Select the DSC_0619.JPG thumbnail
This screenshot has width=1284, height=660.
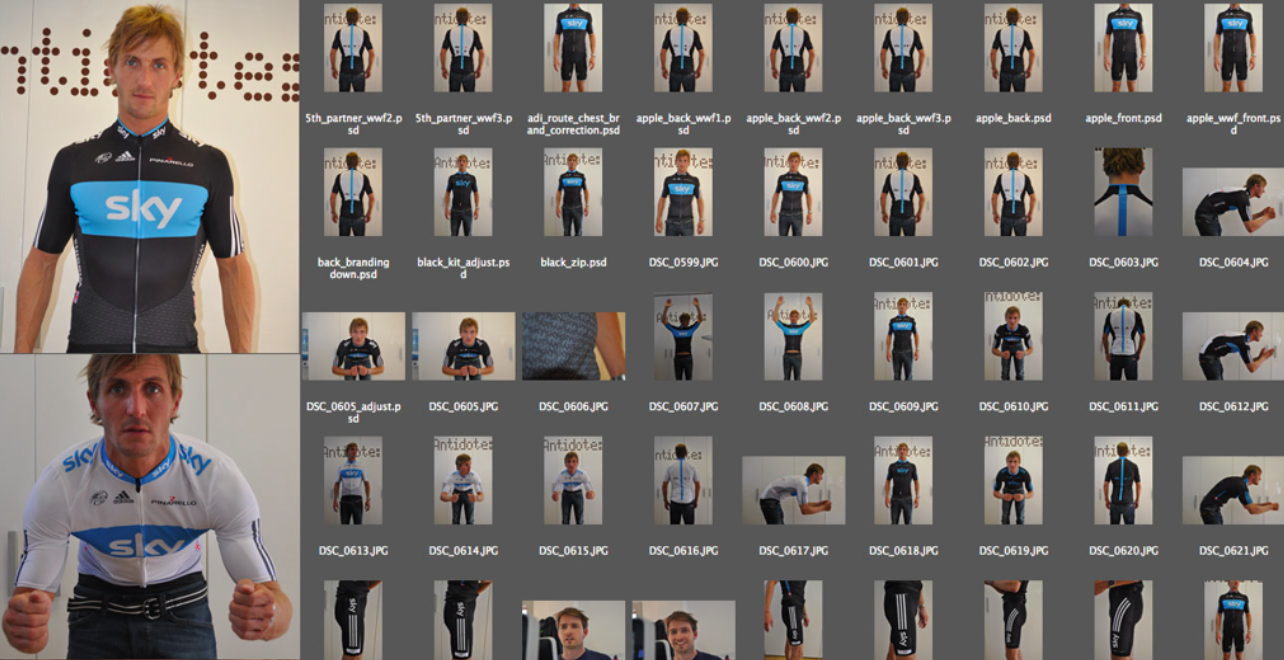[x=1013, y=480]
